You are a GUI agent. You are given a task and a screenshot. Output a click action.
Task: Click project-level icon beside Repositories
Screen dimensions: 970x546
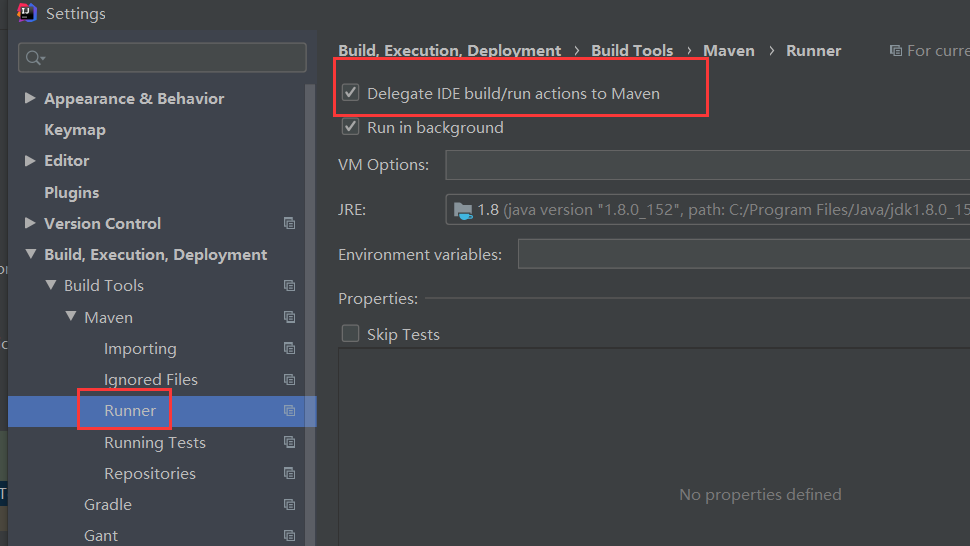[289, 473]
